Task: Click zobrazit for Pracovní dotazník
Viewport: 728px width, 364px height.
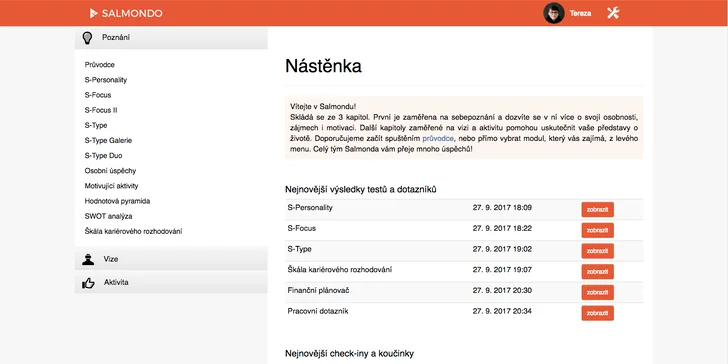Action: 598,313
